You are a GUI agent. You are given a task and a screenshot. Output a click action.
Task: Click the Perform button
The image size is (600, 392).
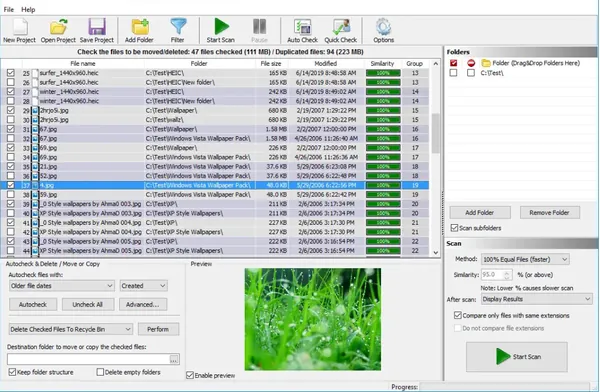(158, 329)
